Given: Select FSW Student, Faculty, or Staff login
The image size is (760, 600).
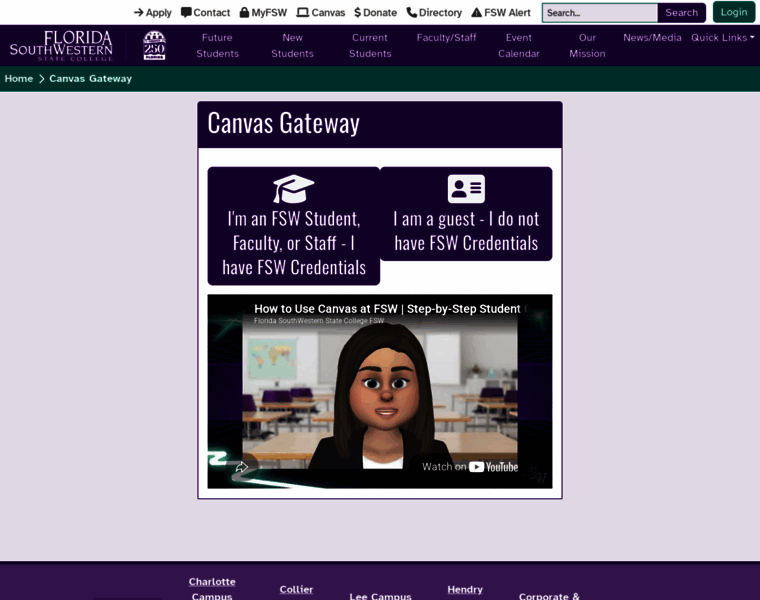Looking at the screenshot, I should pyautogui.click(x=294, y=226).
